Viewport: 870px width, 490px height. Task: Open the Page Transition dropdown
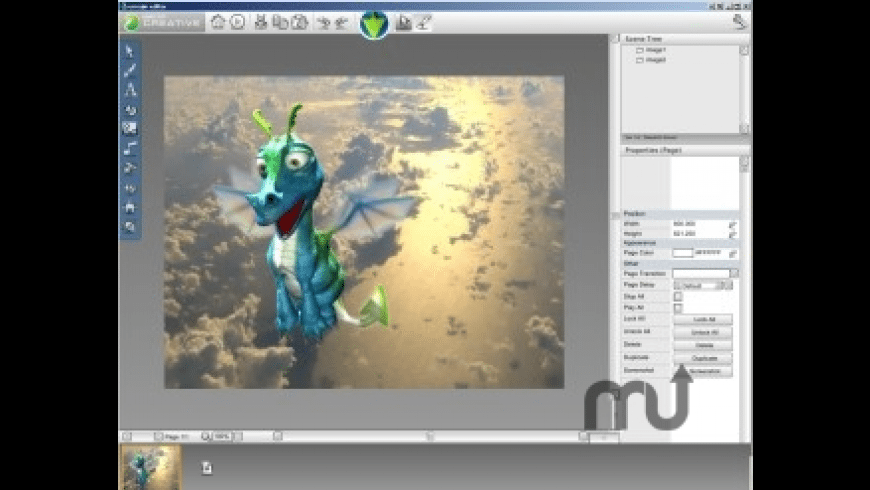(734, 273)
